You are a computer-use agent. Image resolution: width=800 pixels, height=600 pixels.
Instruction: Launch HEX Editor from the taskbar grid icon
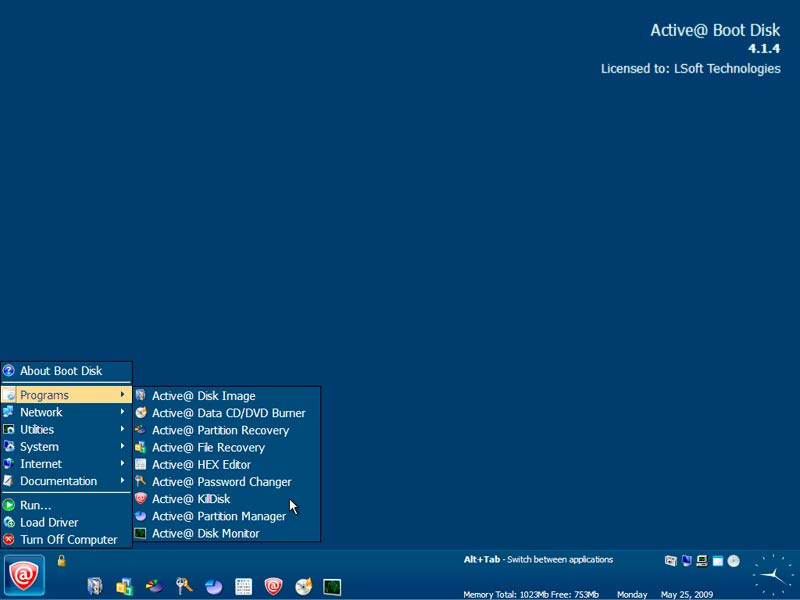click(243, 587)
